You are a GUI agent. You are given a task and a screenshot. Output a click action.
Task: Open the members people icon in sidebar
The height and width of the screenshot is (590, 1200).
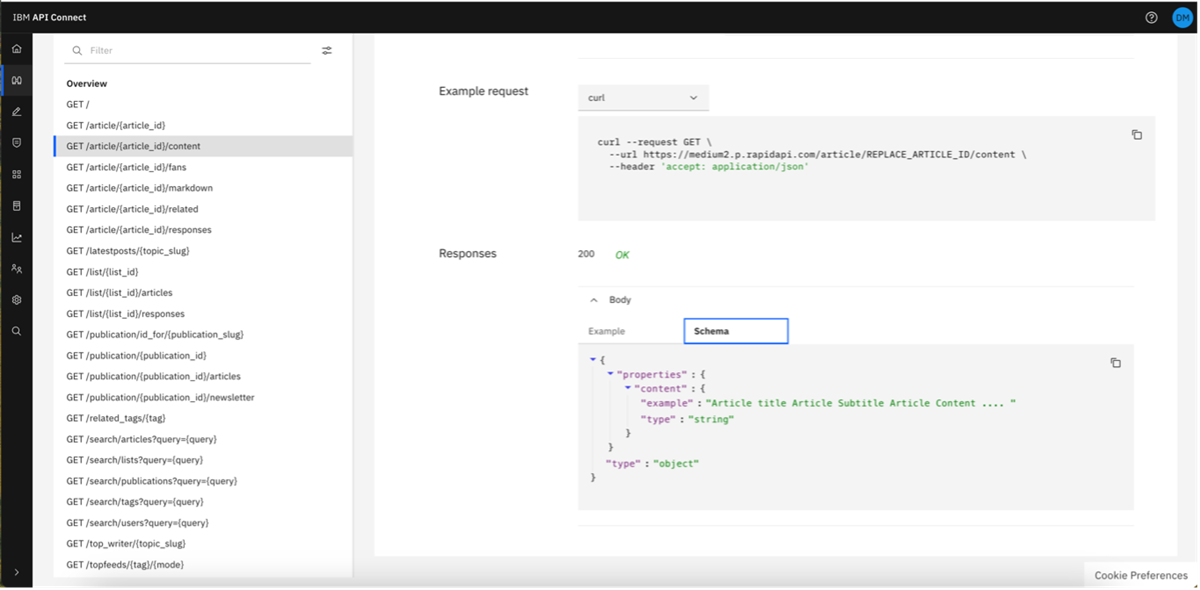point(16,269)
